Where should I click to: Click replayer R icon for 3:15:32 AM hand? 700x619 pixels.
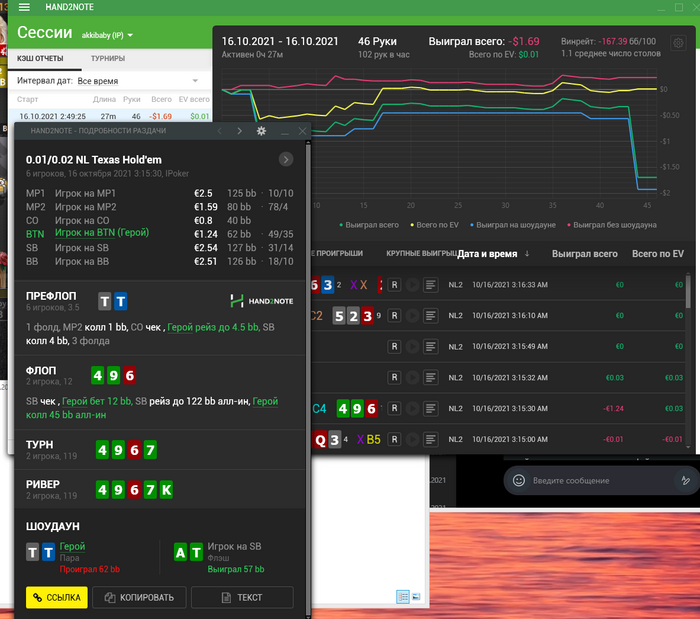point(394,378)
